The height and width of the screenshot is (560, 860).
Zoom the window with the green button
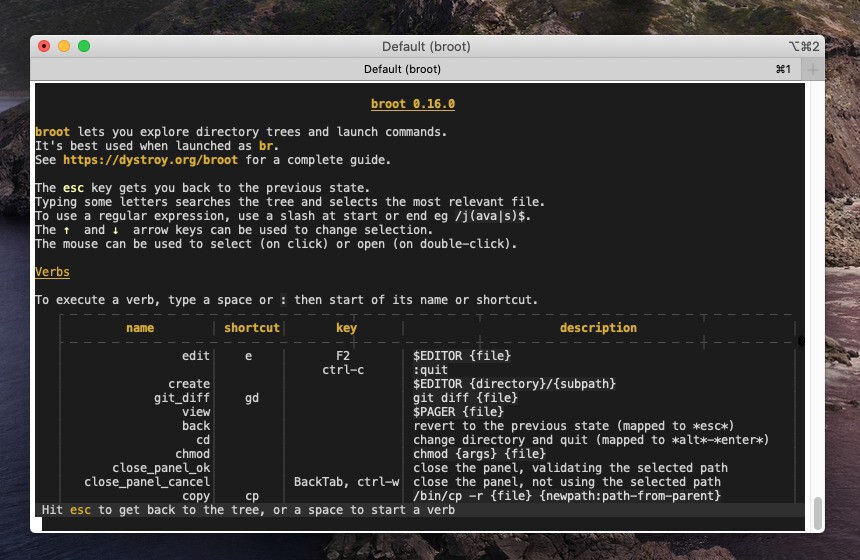point(84,46)
